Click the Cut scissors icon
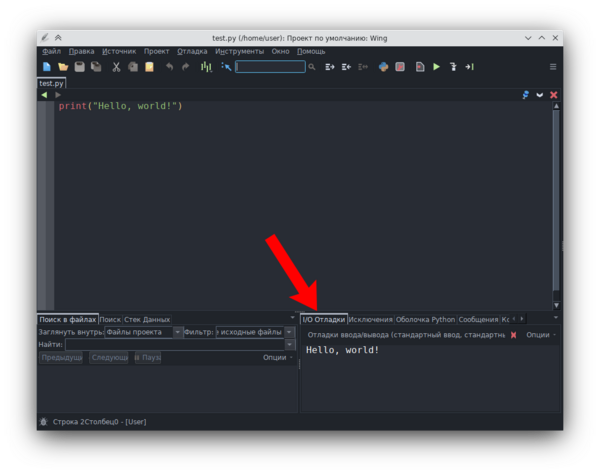 [x=116, y=67]
